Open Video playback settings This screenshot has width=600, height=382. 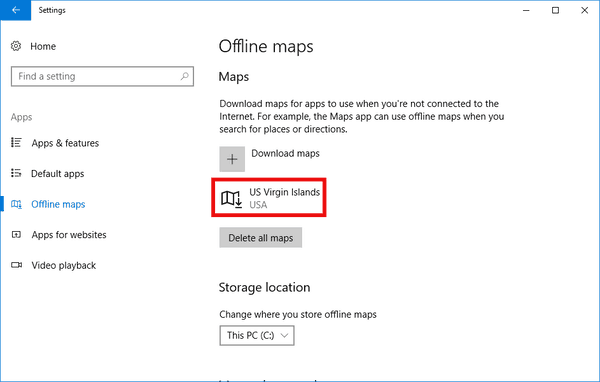tap(64, 265)
